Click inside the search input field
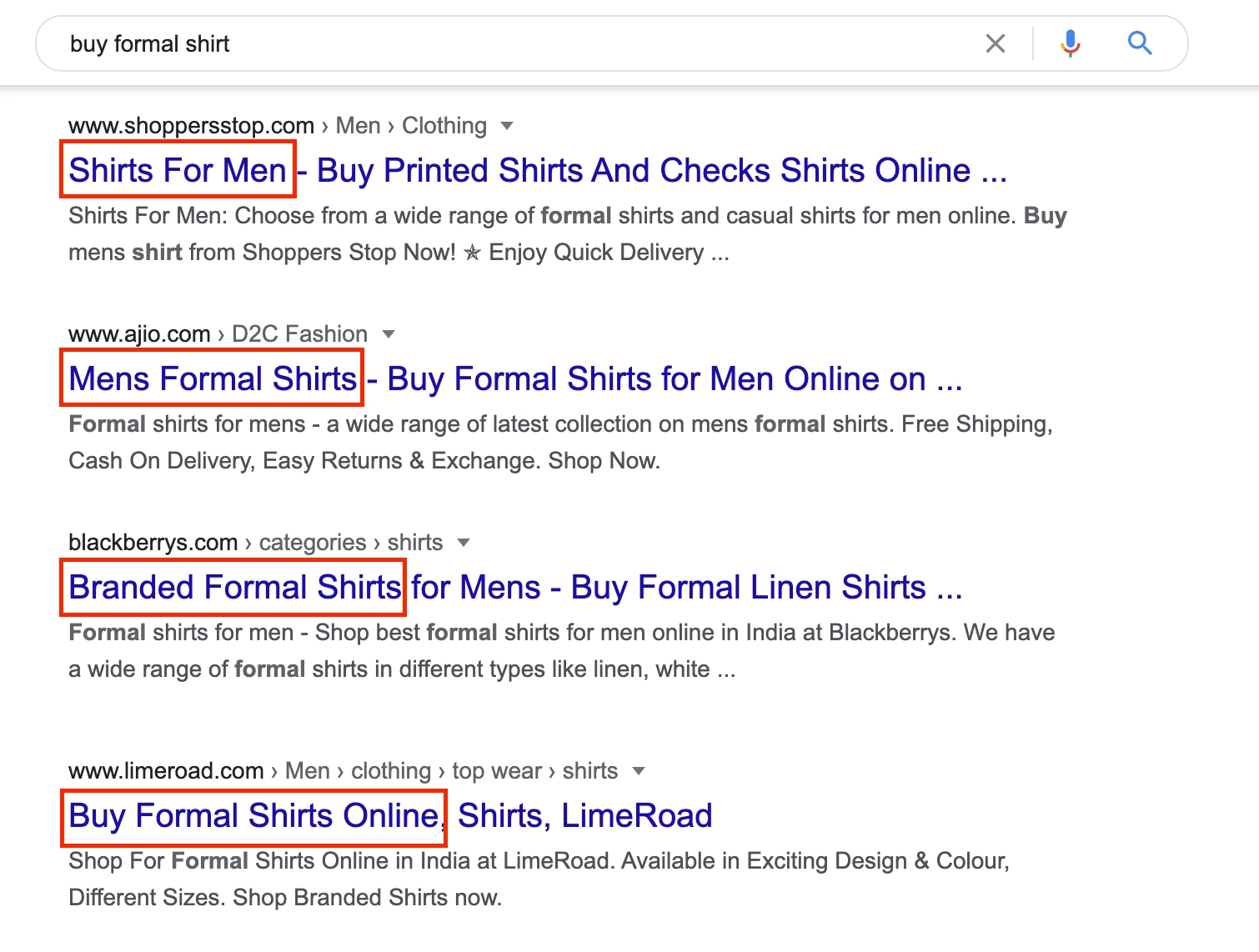Viewport: 1259px width, 952px height. click(500, 43)
